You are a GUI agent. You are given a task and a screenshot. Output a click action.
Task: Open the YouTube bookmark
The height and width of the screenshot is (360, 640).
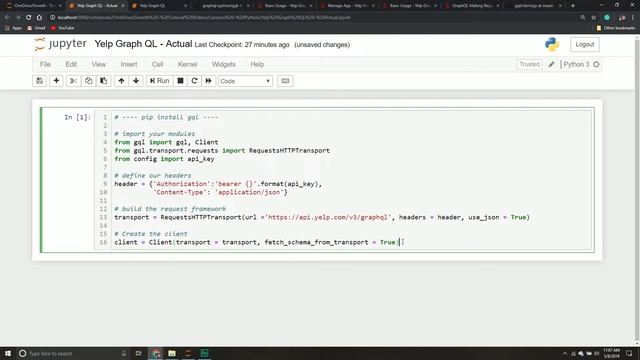point(62,28)
